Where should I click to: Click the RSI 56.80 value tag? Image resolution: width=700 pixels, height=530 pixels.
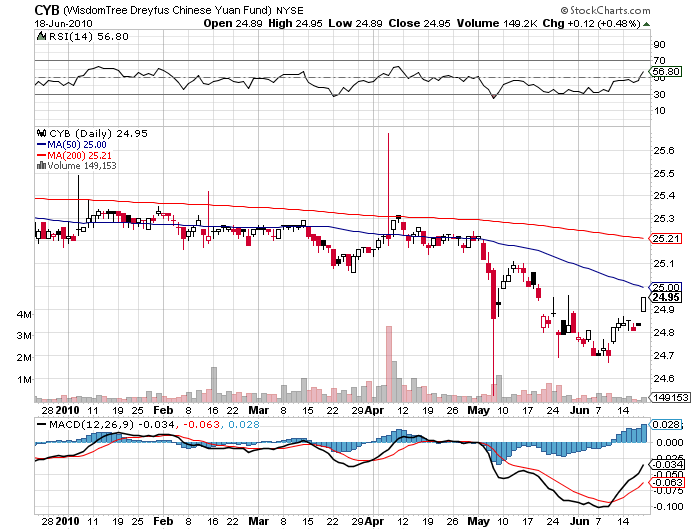(x=666, y=71)
